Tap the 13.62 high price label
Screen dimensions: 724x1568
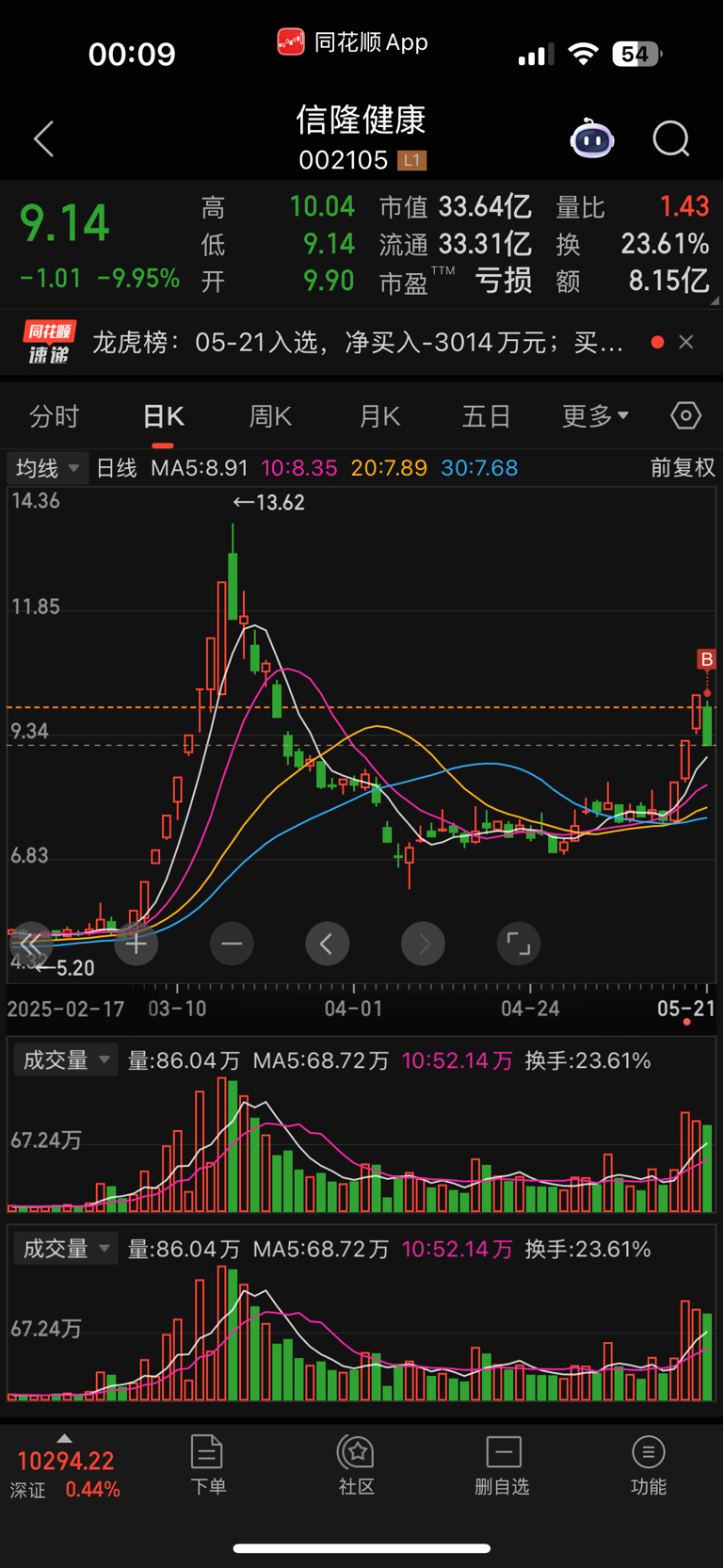pos(269,503)
